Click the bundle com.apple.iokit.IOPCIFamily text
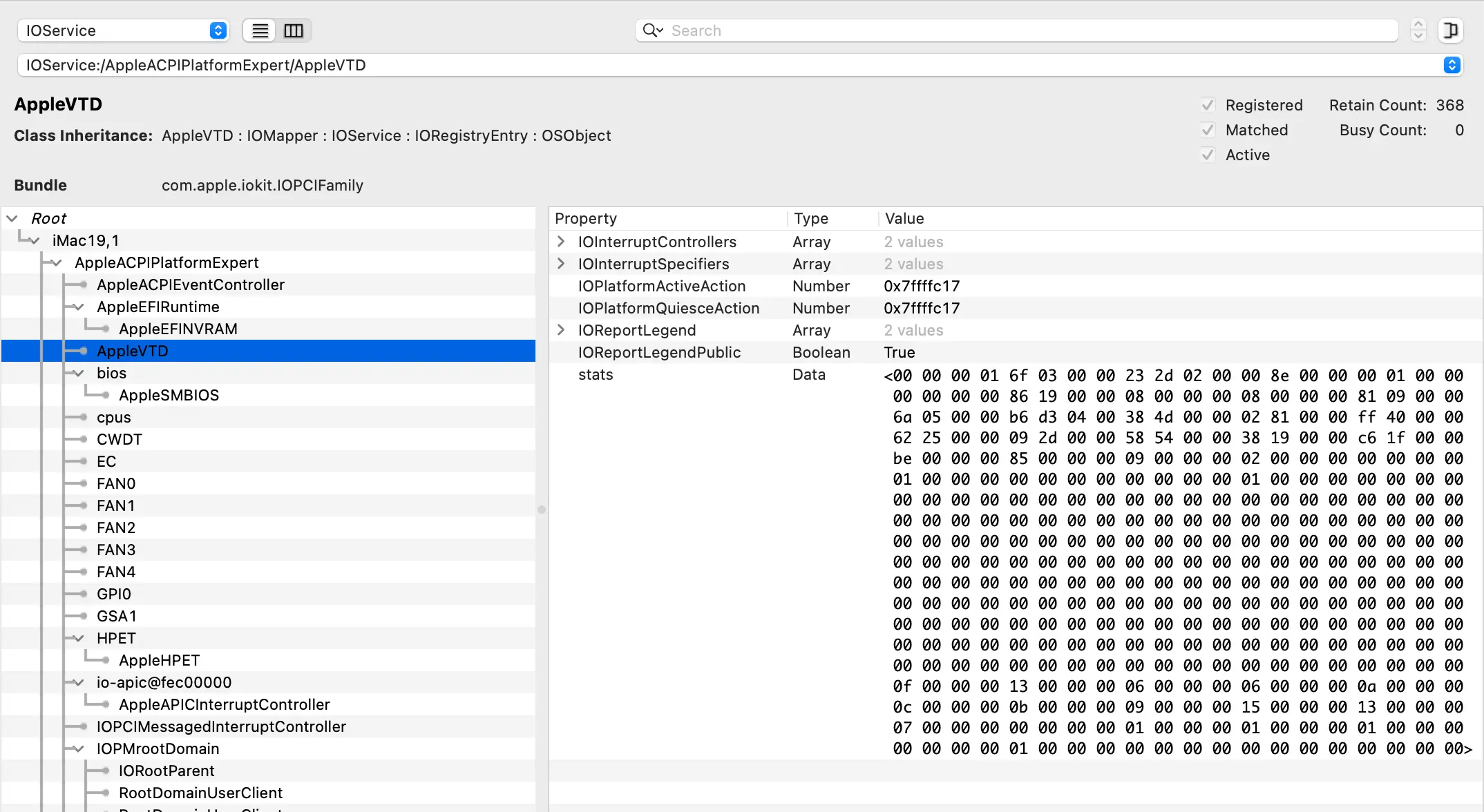Screen dimensions: 1484x812 coord(263,185)
